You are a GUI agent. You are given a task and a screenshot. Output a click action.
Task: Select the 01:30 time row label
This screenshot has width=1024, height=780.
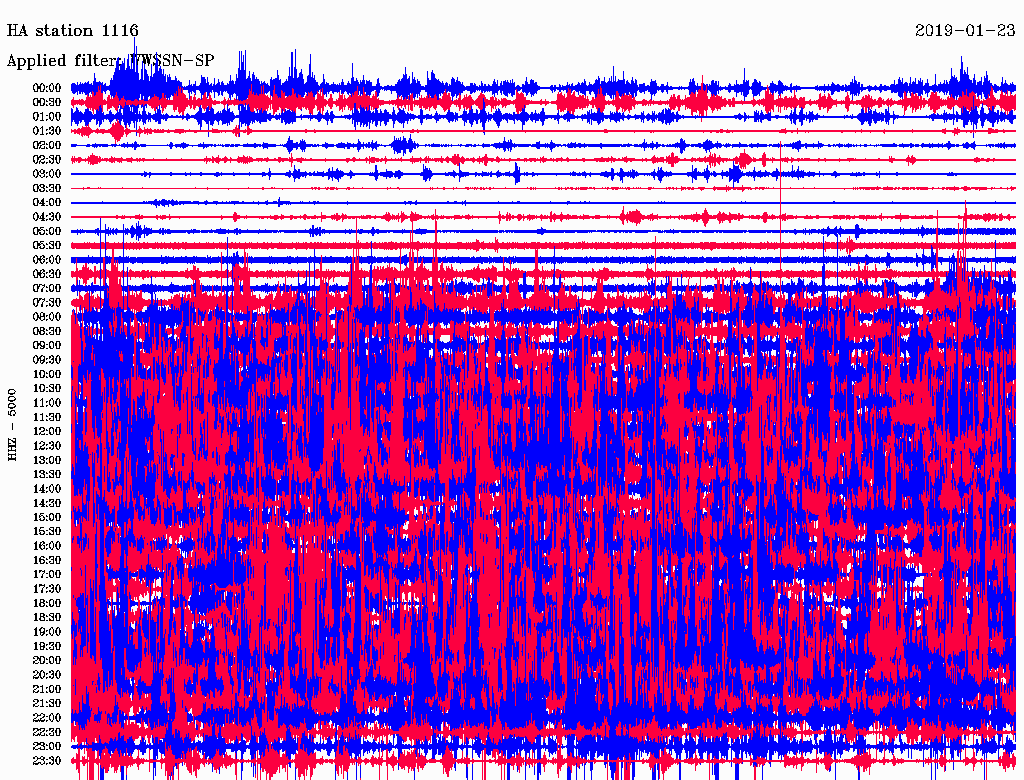pyautogui.click(x=47, y=131)
